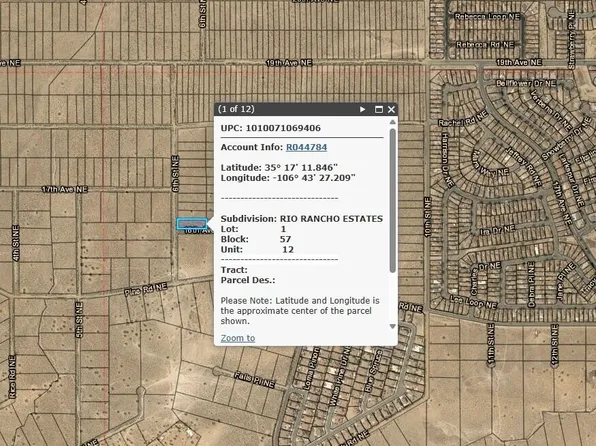Maximize the parcel info popup
This screenshot has width=596, height=446.
tap(379, 110)
